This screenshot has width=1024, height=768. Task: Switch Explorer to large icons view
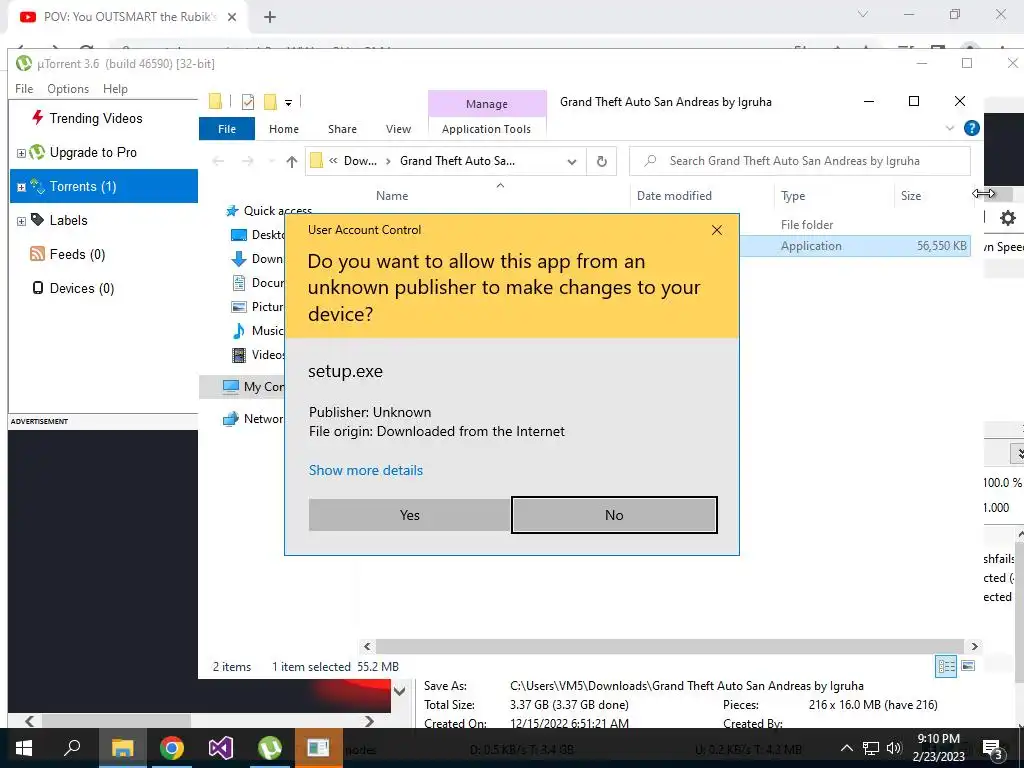point(968,666)
